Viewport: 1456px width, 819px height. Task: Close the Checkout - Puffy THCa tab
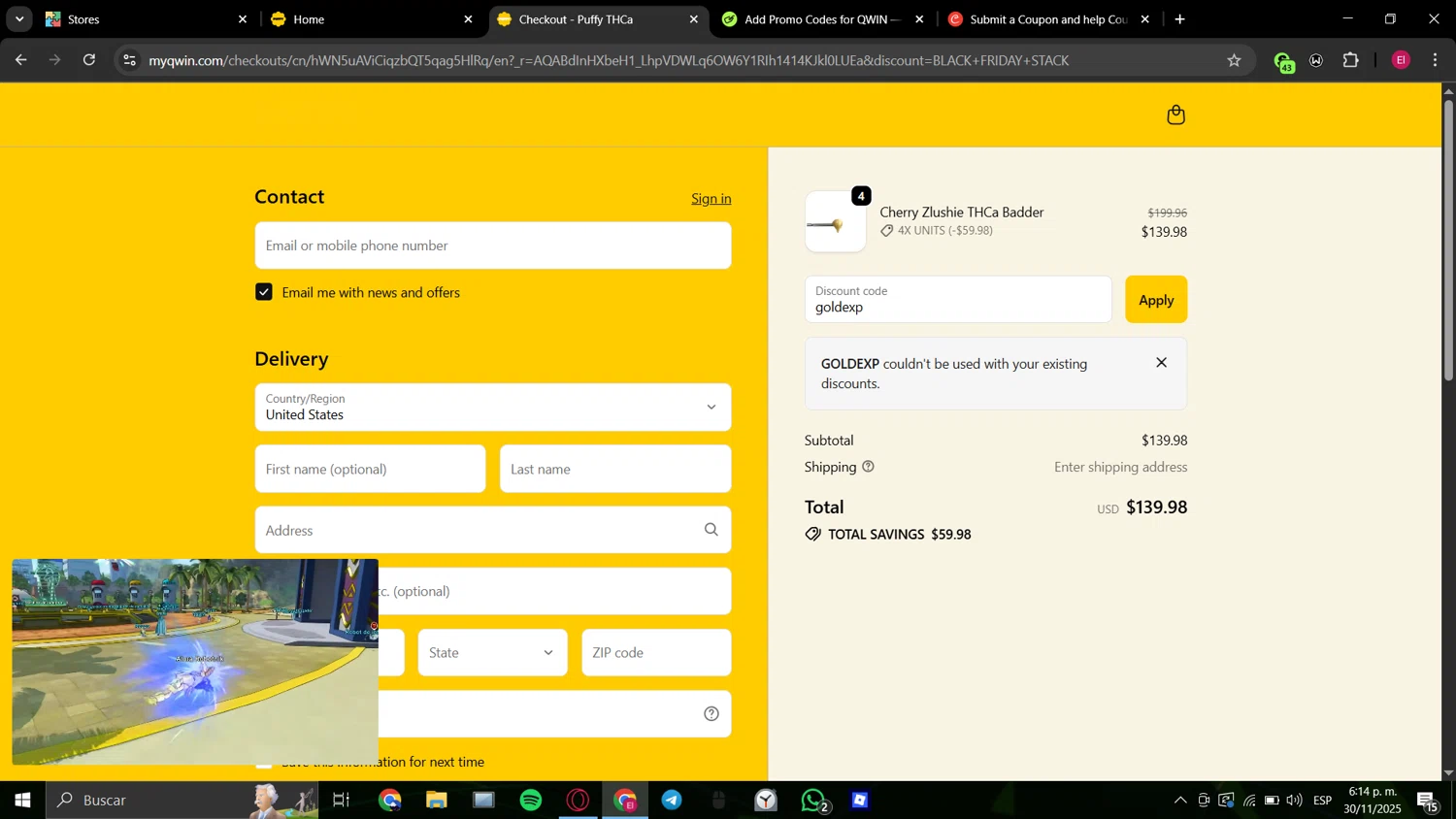point(693,19)
